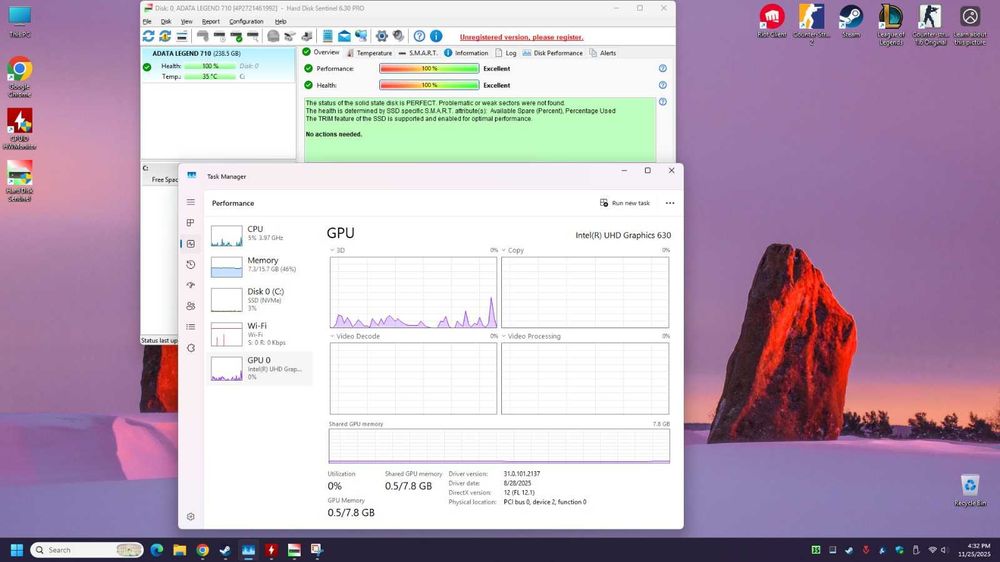Image resolution: width=1000 pixels, height=562 pixels.
Task: Switch to the Alerts tab
Action: pyautogui.click(x=603, y=53)
